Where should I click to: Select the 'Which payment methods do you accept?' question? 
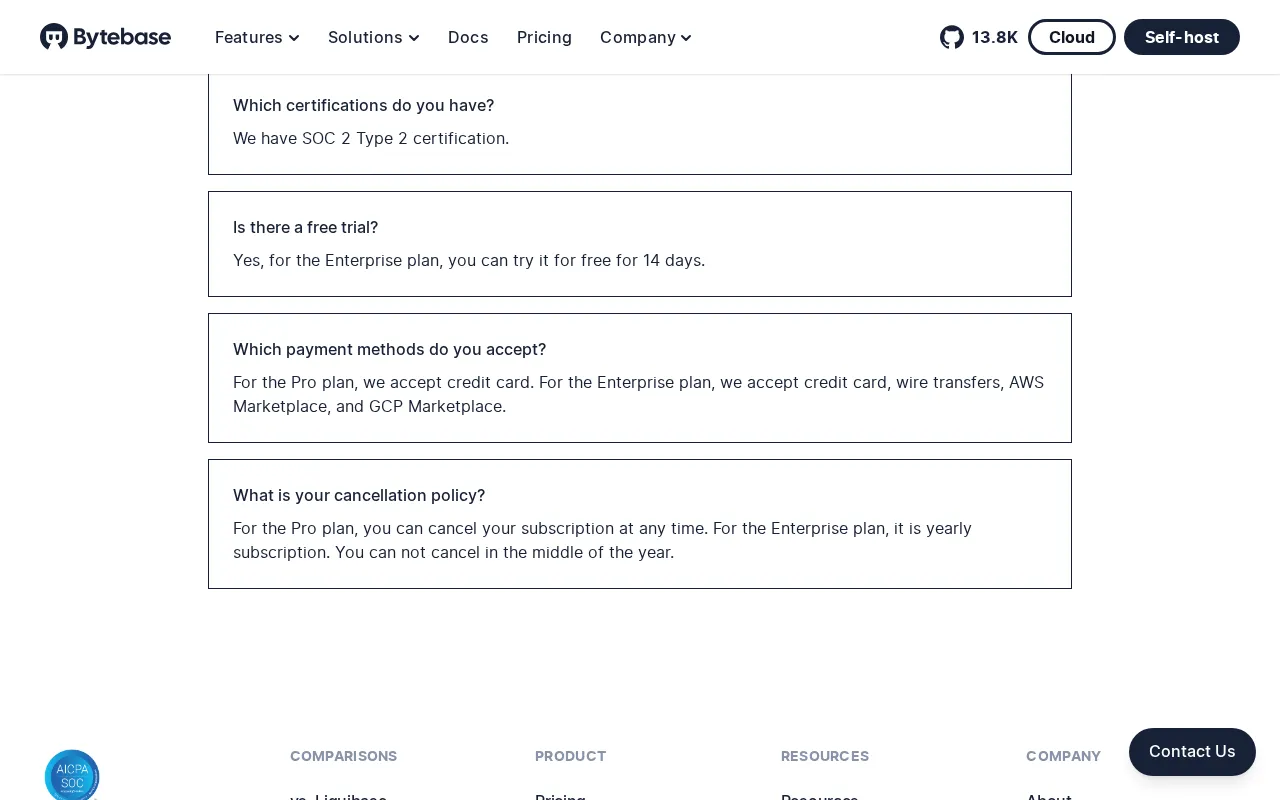(x=390, y=349)
